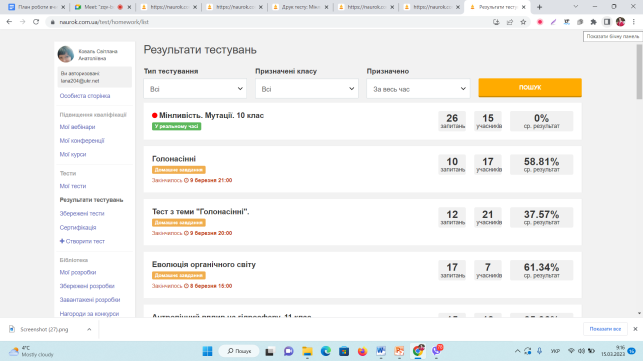
Task: Click the volume icon in system tray
Action: tap(581, 351)
